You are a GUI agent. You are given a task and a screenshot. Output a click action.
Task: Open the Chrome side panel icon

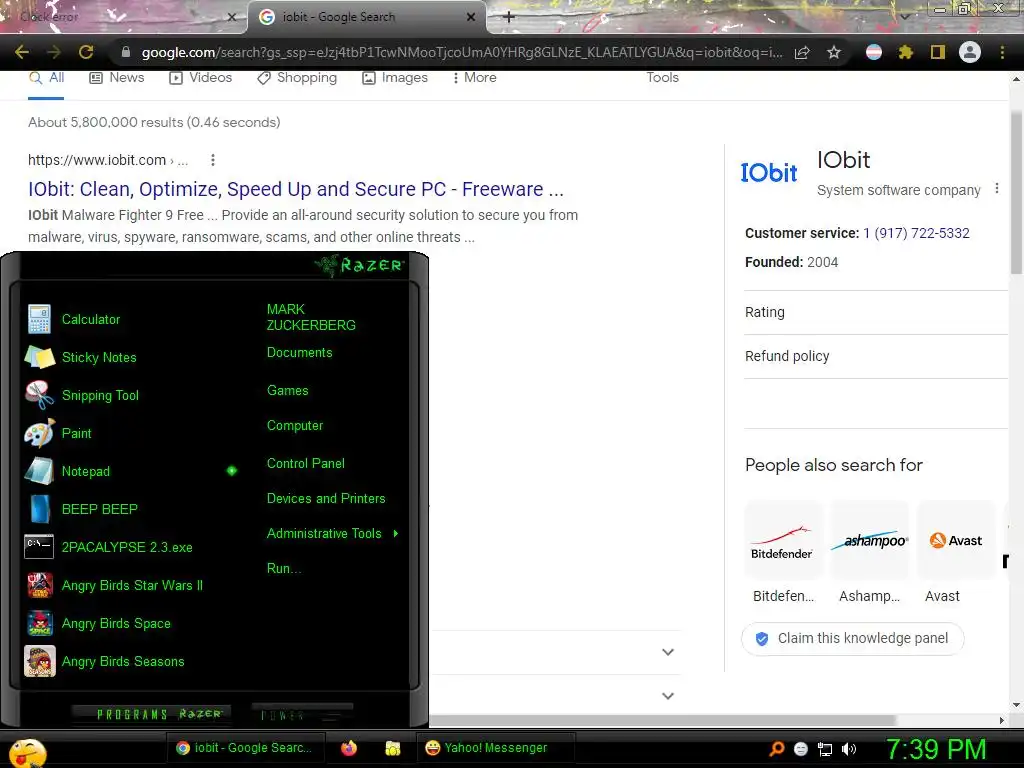coord(938,52)
